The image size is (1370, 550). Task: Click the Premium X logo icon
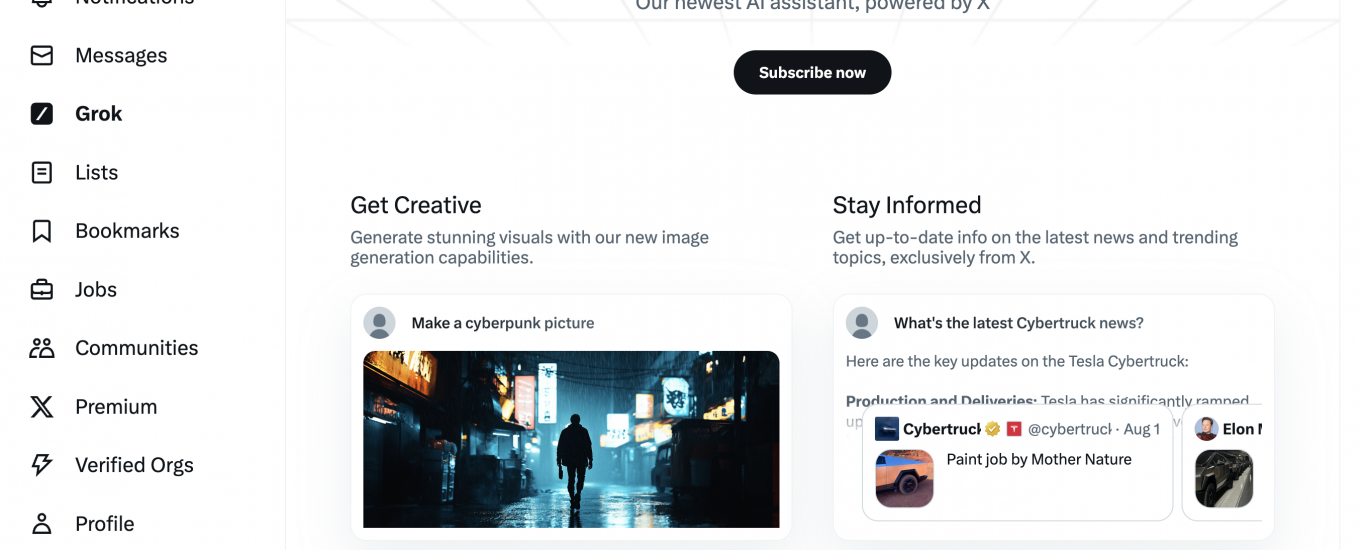point(42,407)
